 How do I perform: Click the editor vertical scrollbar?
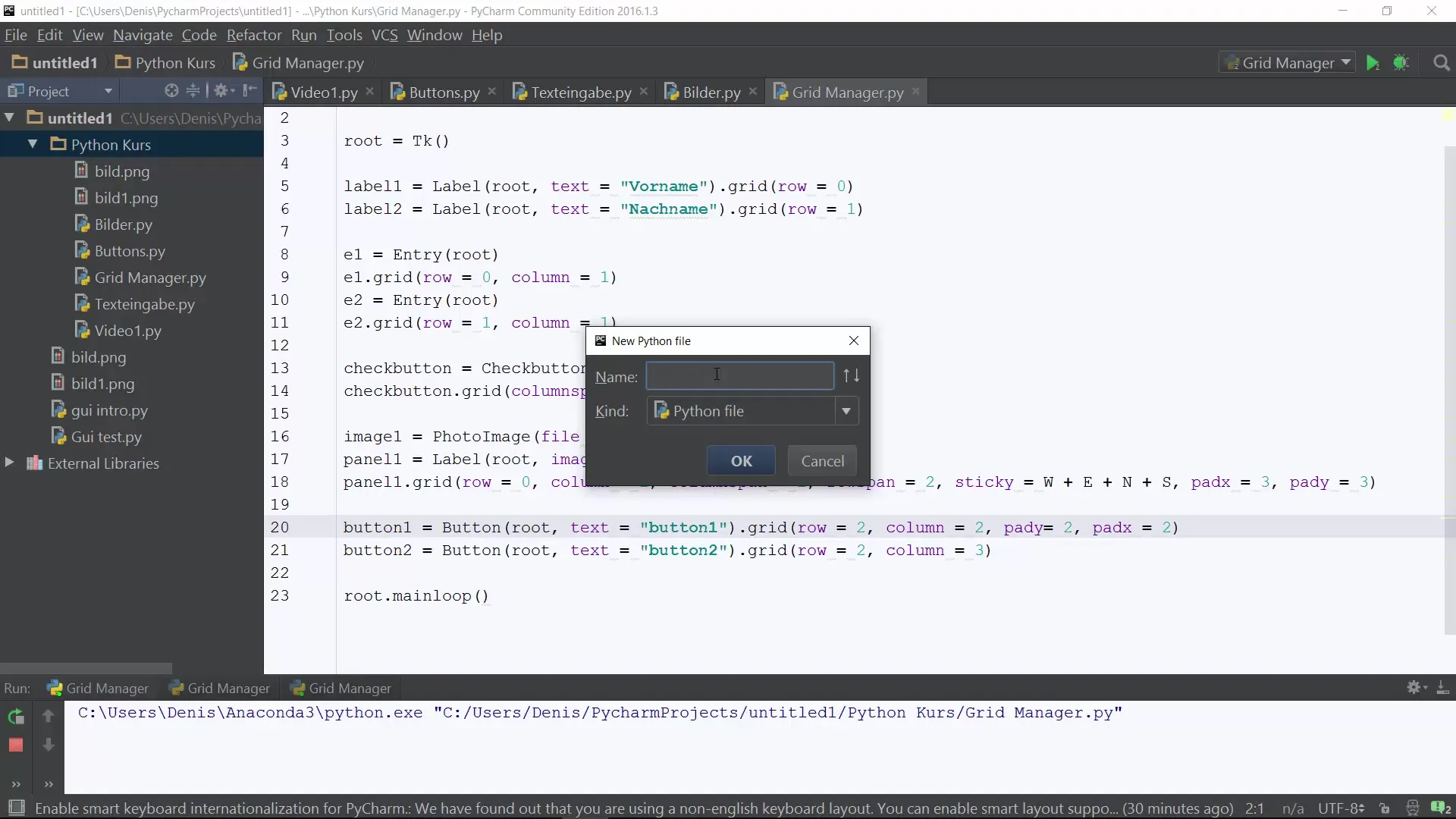pyautogui.click(x=1449, y=391)
